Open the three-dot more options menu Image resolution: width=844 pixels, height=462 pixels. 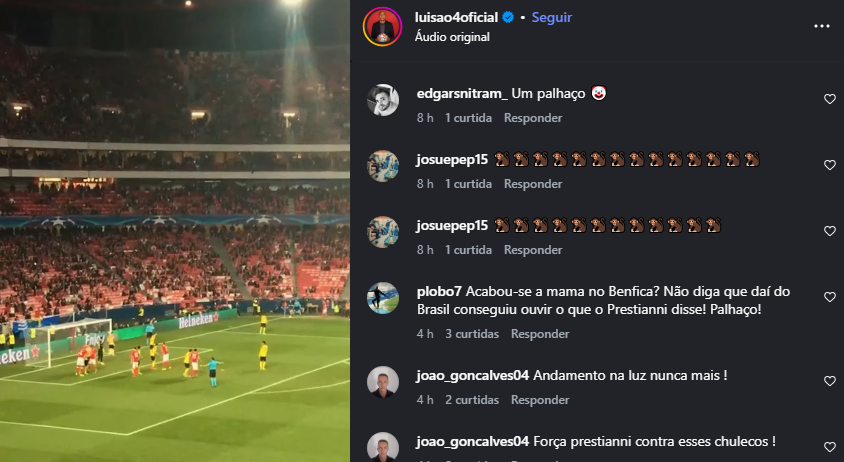[x=821, y=26]
